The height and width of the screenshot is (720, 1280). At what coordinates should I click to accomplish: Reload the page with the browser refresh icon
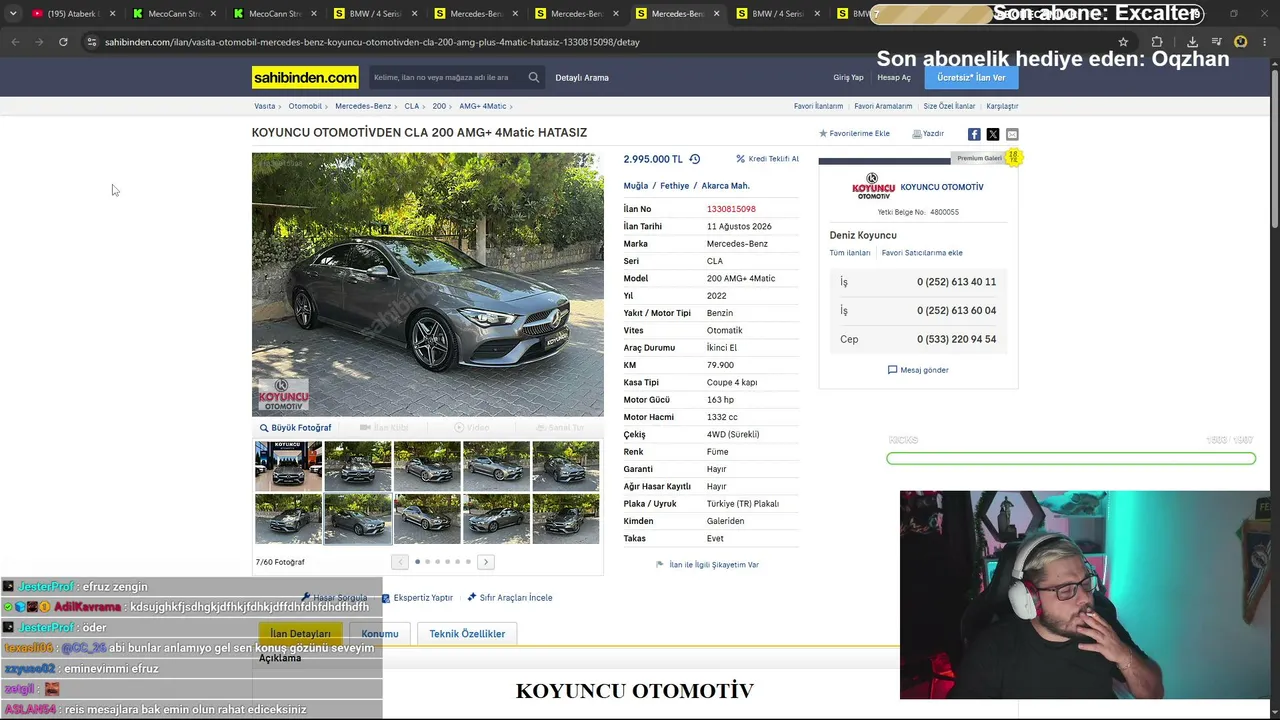tap(63, 42)
